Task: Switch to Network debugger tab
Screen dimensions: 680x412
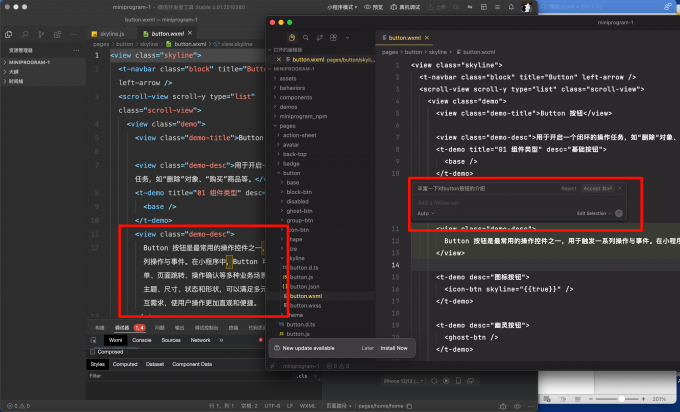Action: 200,340
